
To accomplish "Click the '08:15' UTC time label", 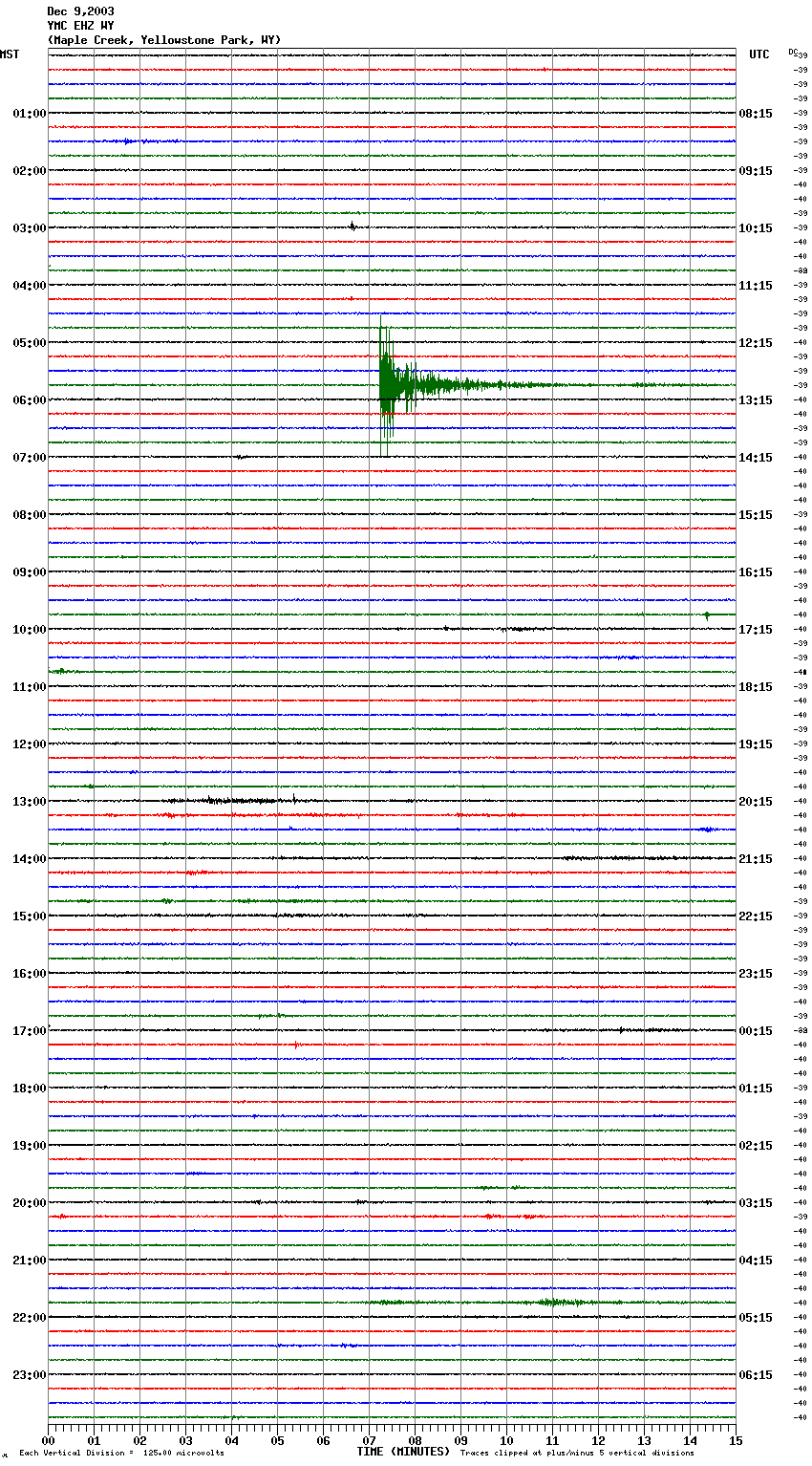I will click(756, 114).
